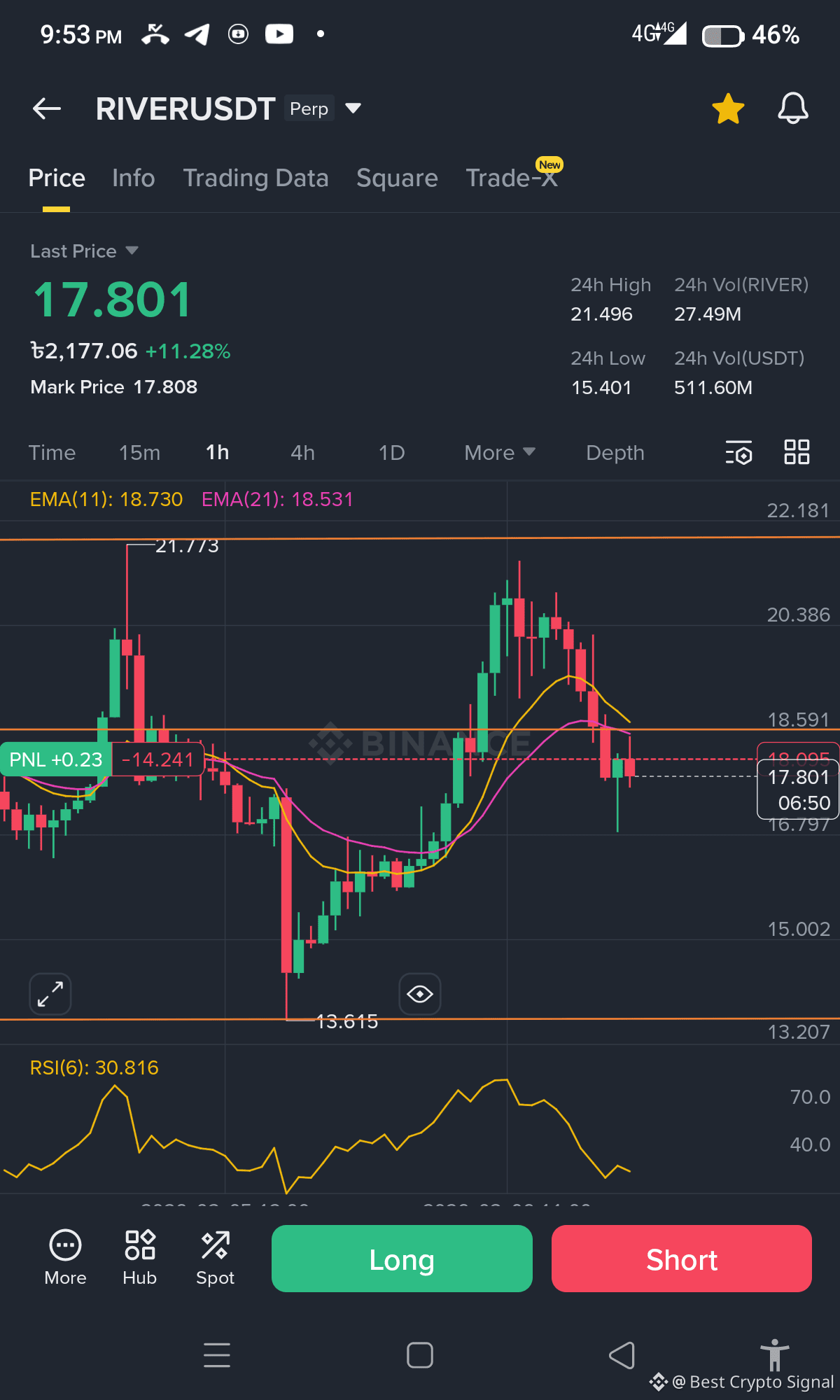Open the Trading Data tab

pos(255,178)
